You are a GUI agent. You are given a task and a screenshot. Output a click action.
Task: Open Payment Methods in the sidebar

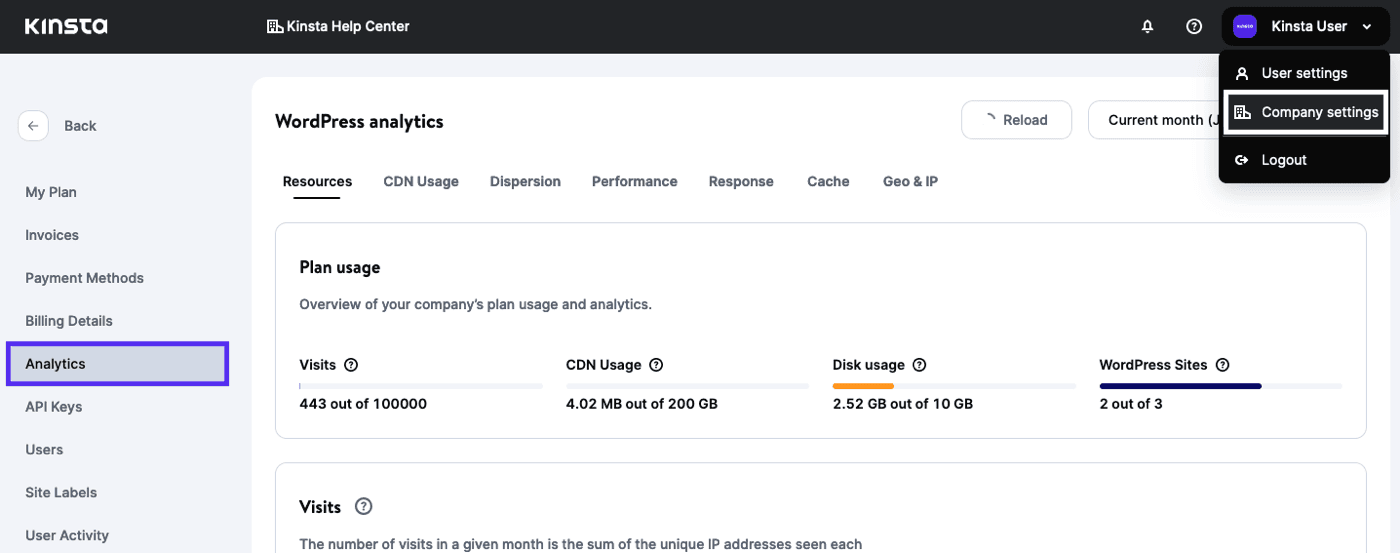(x=85, y=278)
